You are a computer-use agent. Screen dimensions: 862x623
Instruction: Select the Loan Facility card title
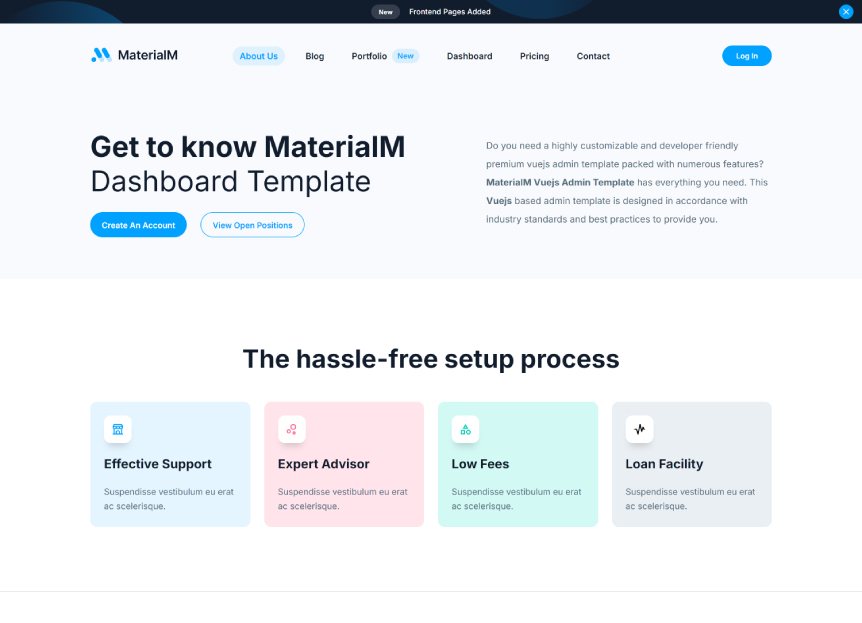tap(664, 464)
